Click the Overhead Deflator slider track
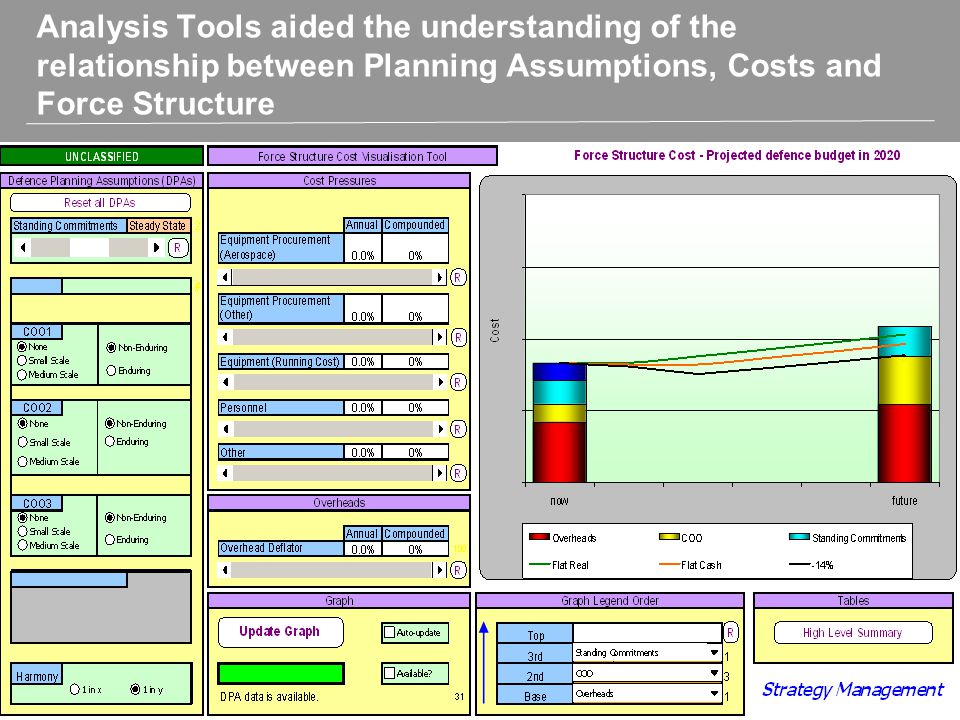 (332, 570)
